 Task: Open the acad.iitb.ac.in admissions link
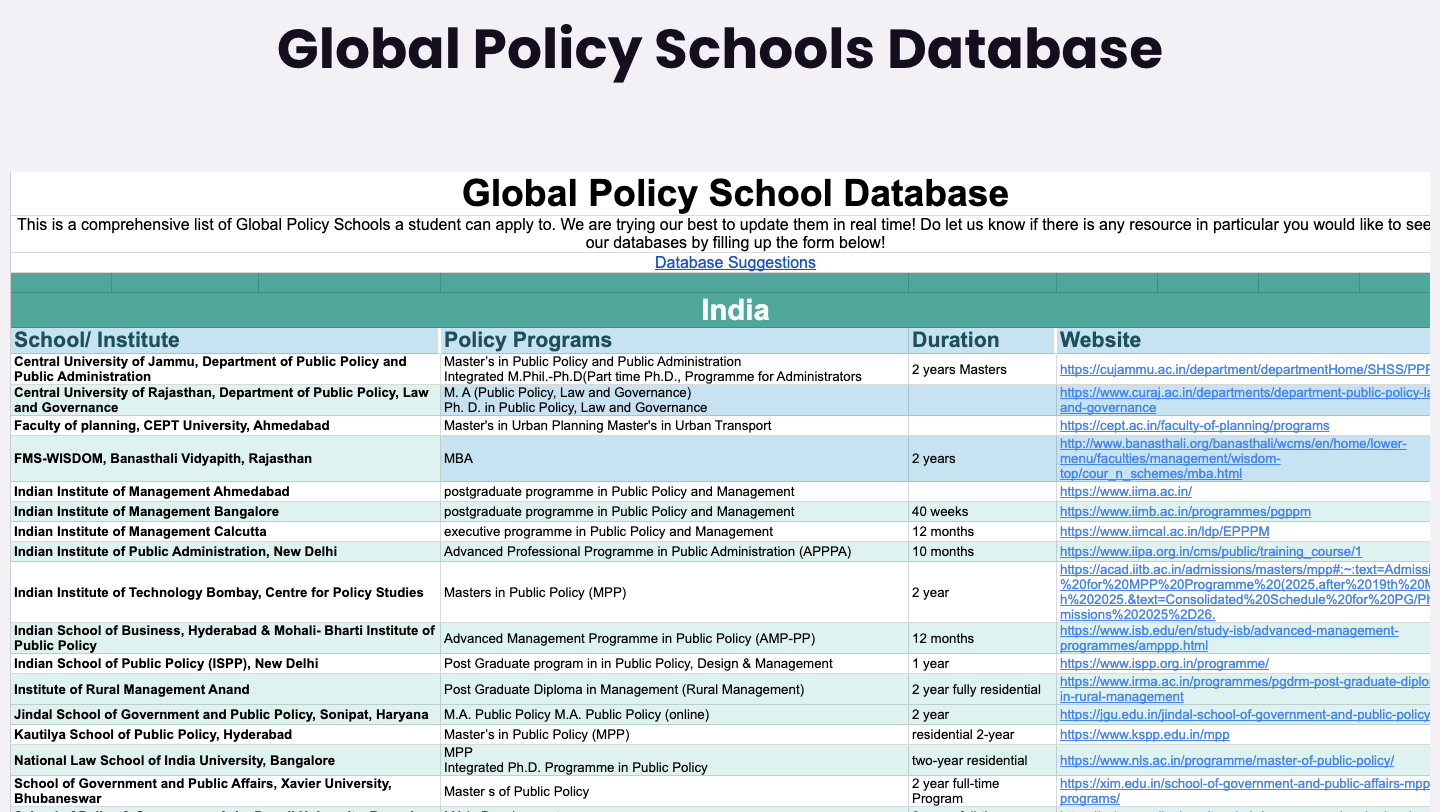pos(1245,592)
